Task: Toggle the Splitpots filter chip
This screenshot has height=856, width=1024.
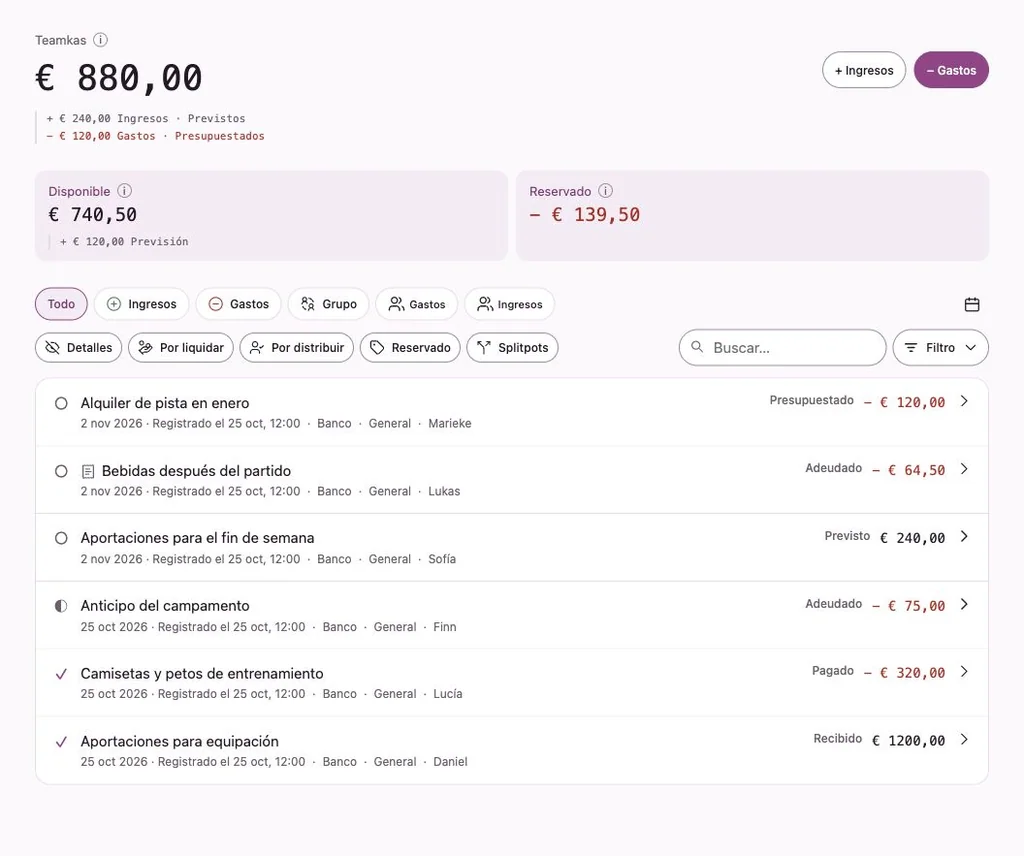Action: (x=512, y=347)
